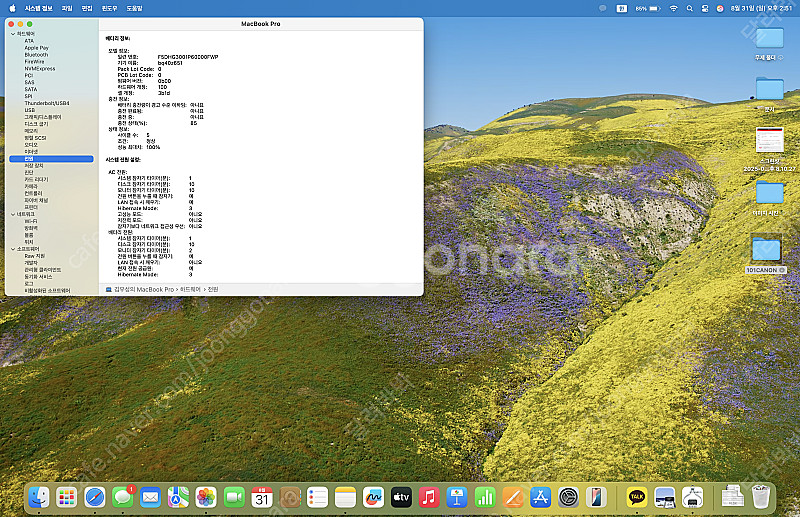800x517 pixels.
Task: Collapse the 소프트웨어 section in the sidebar
Action: pyautogui.click(x=13, y=249)
